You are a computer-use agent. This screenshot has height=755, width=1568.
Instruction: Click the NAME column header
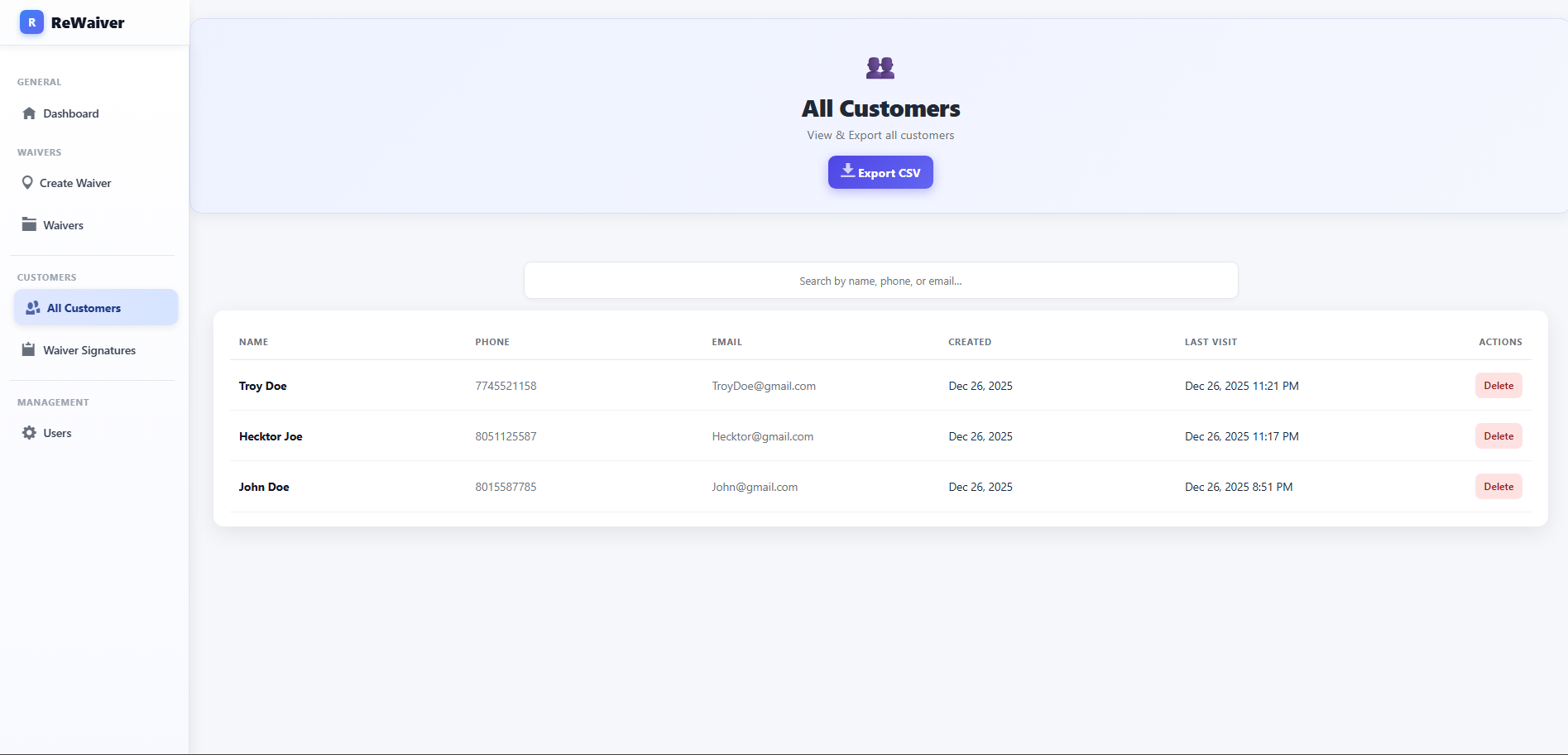(x=253, y=341)
